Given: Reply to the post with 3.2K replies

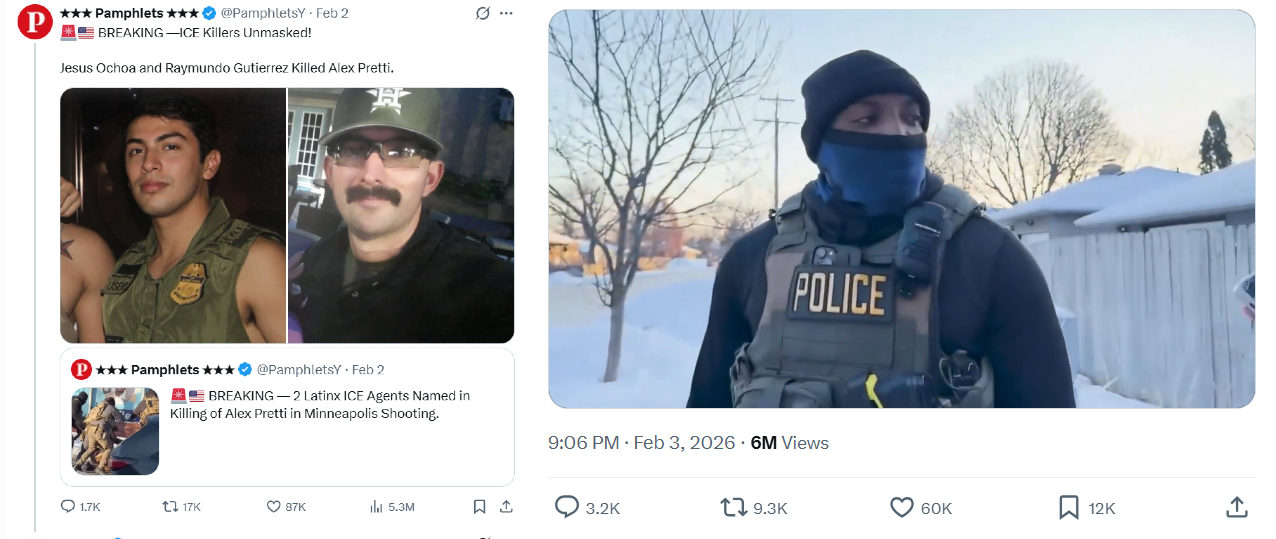Looking at the screenshot, I should click(x=567, y=507).
